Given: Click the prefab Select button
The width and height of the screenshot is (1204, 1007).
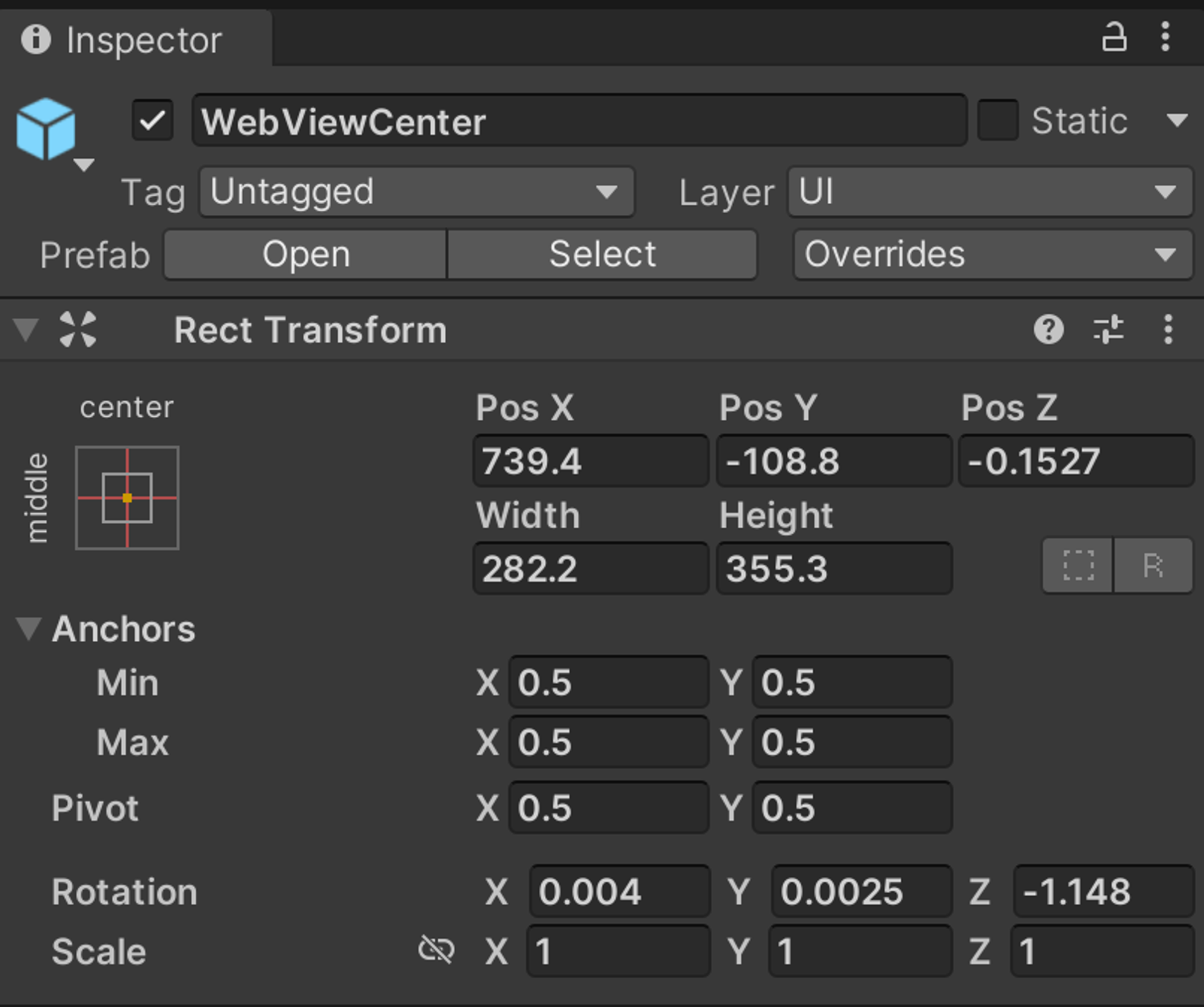Looking at the screenshot, I should tap(602, 254).
